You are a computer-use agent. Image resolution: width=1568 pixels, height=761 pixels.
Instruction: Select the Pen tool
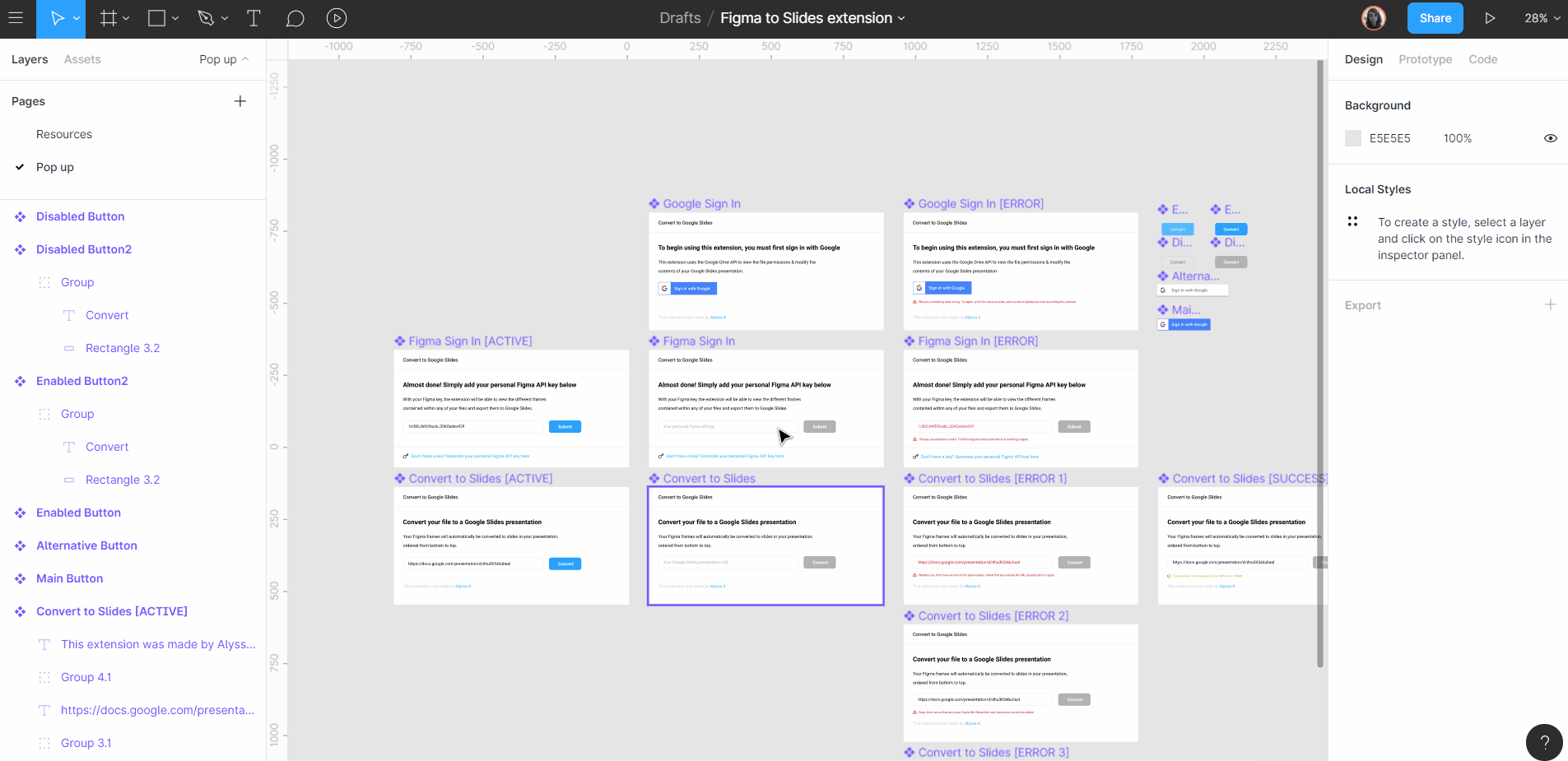(x=206, y=18)
